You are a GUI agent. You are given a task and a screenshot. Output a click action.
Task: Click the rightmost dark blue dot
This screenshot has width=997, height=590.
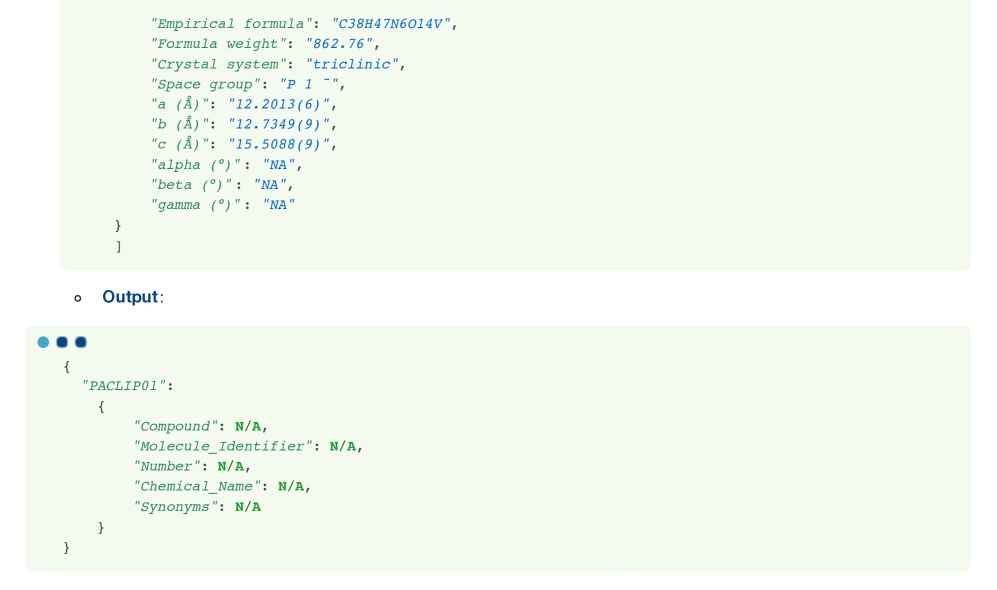(81, 342)
